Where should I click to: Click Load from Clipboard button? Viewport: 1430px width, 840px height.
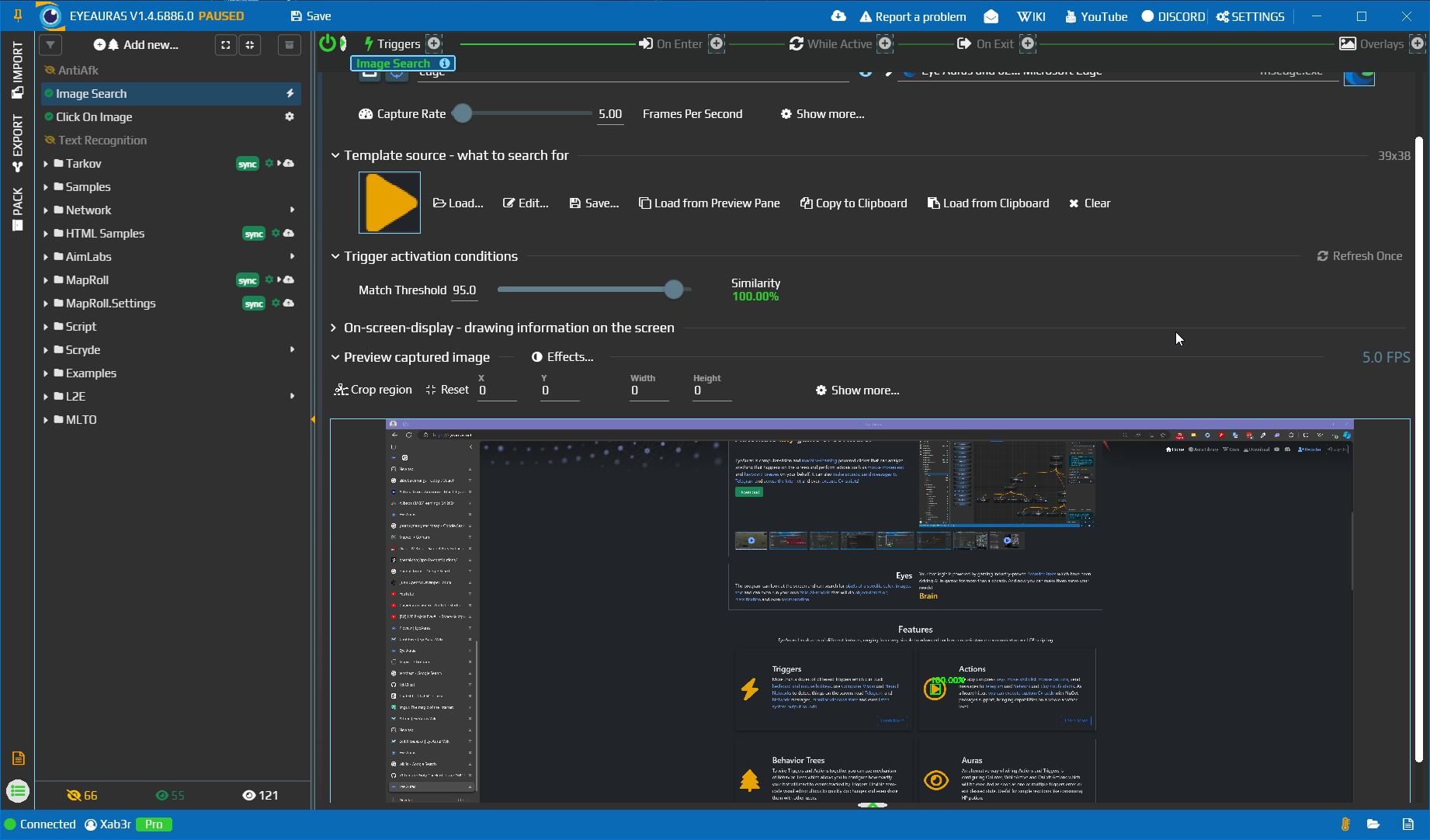(988, 203)
